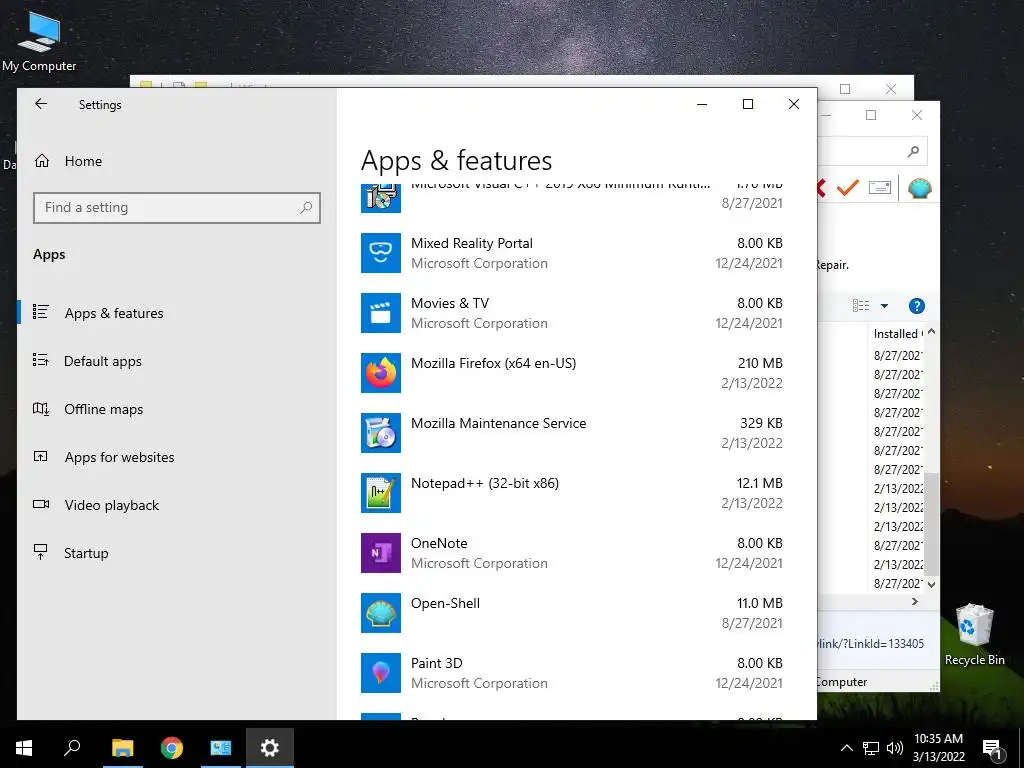Click the network tray icon
This screenshot has height=768, width=1024.
(x=871, y=748)
